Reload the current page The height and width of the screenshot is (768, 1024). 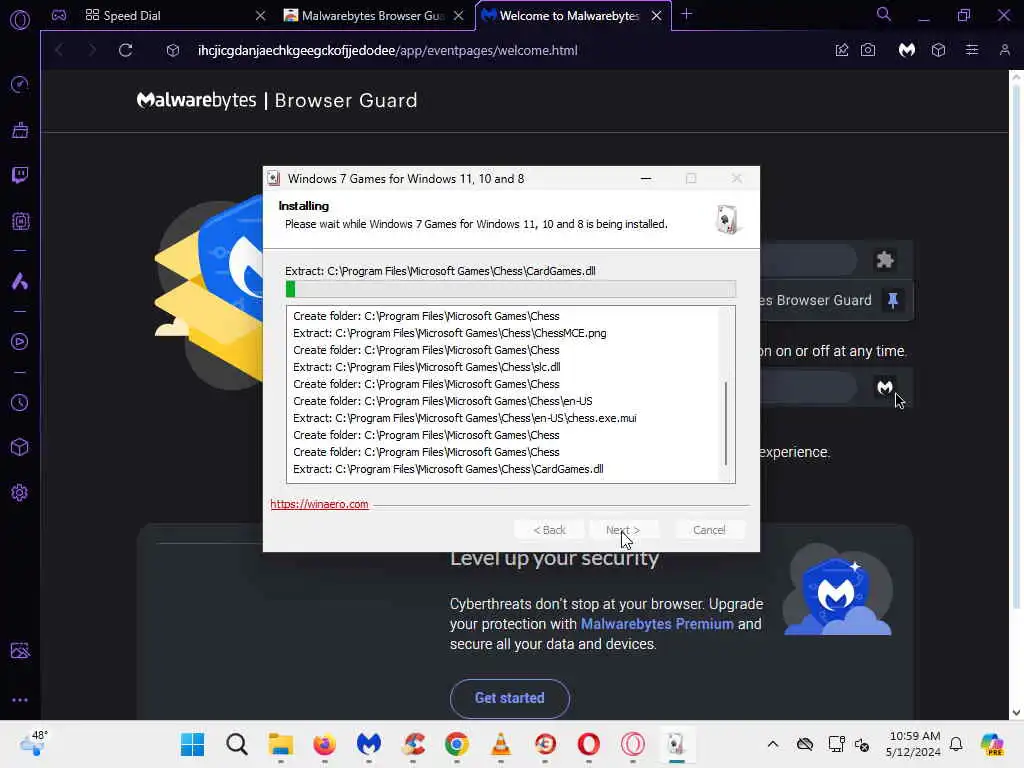click(125, 50)
